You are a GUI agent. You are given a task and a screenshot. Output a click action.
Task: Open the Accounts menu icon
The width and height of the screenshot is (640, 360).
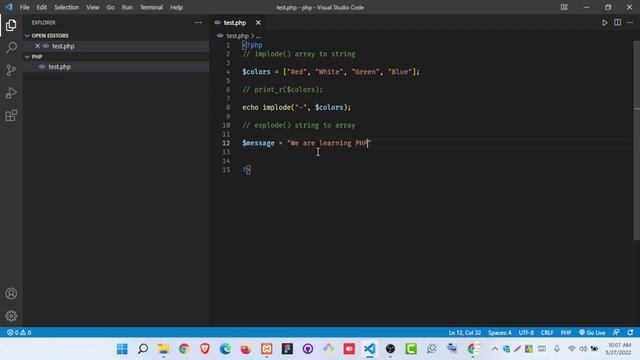11,293
